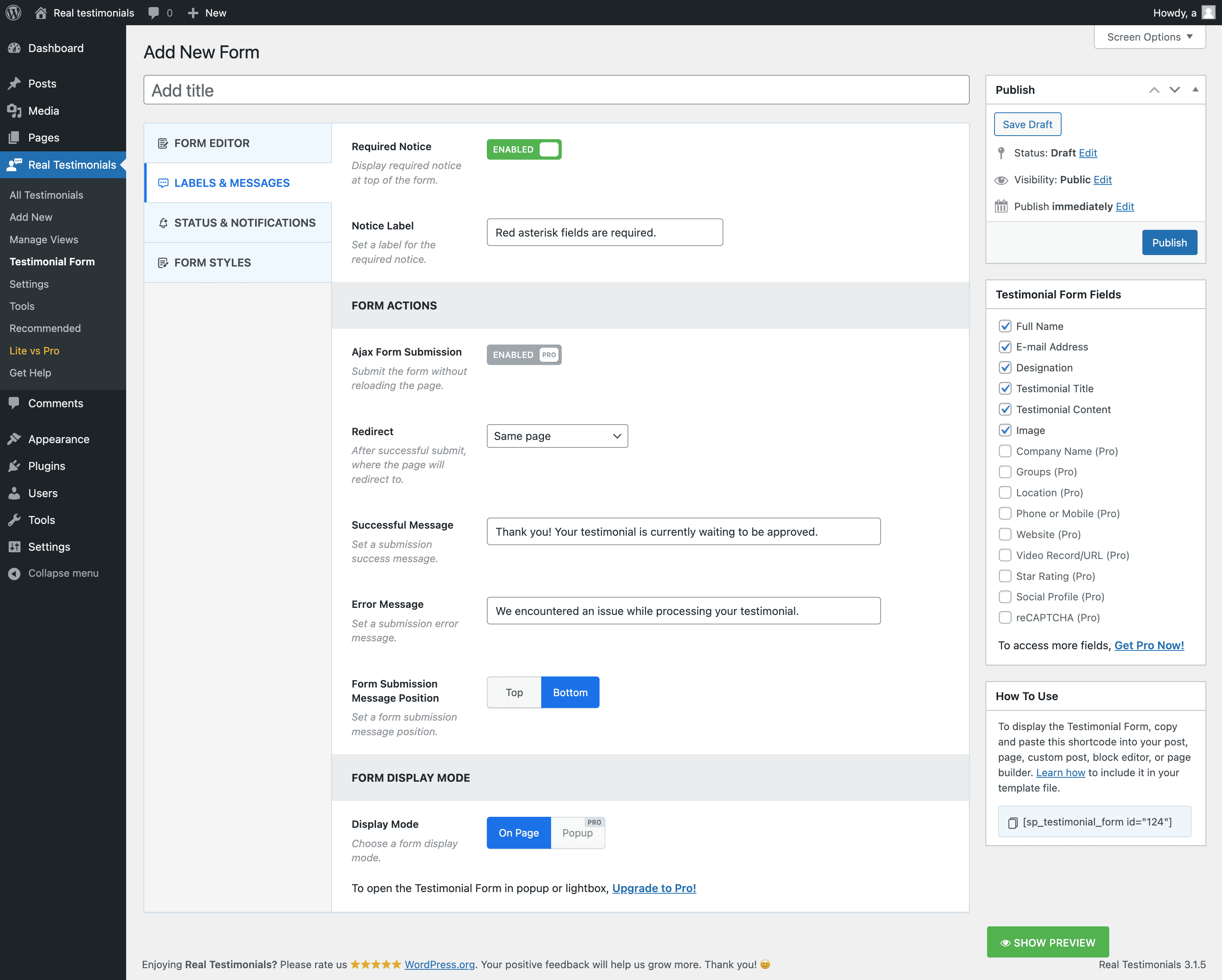Switch to the Form Styles tab
This screenshot has width=1222, height=980.
coord(212,263)
